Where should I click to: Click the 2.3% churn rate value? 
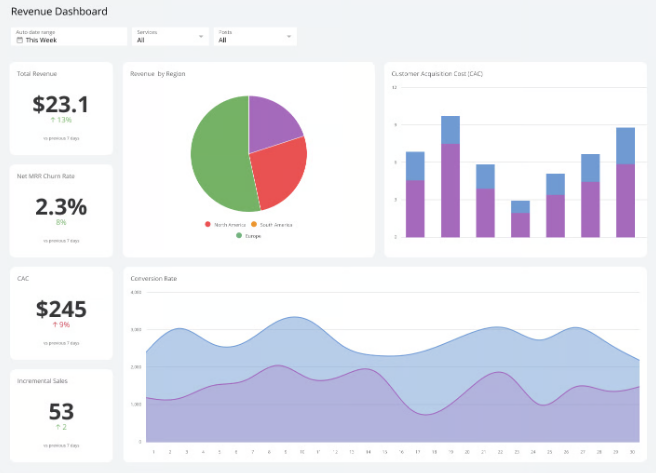pos(61,207)
